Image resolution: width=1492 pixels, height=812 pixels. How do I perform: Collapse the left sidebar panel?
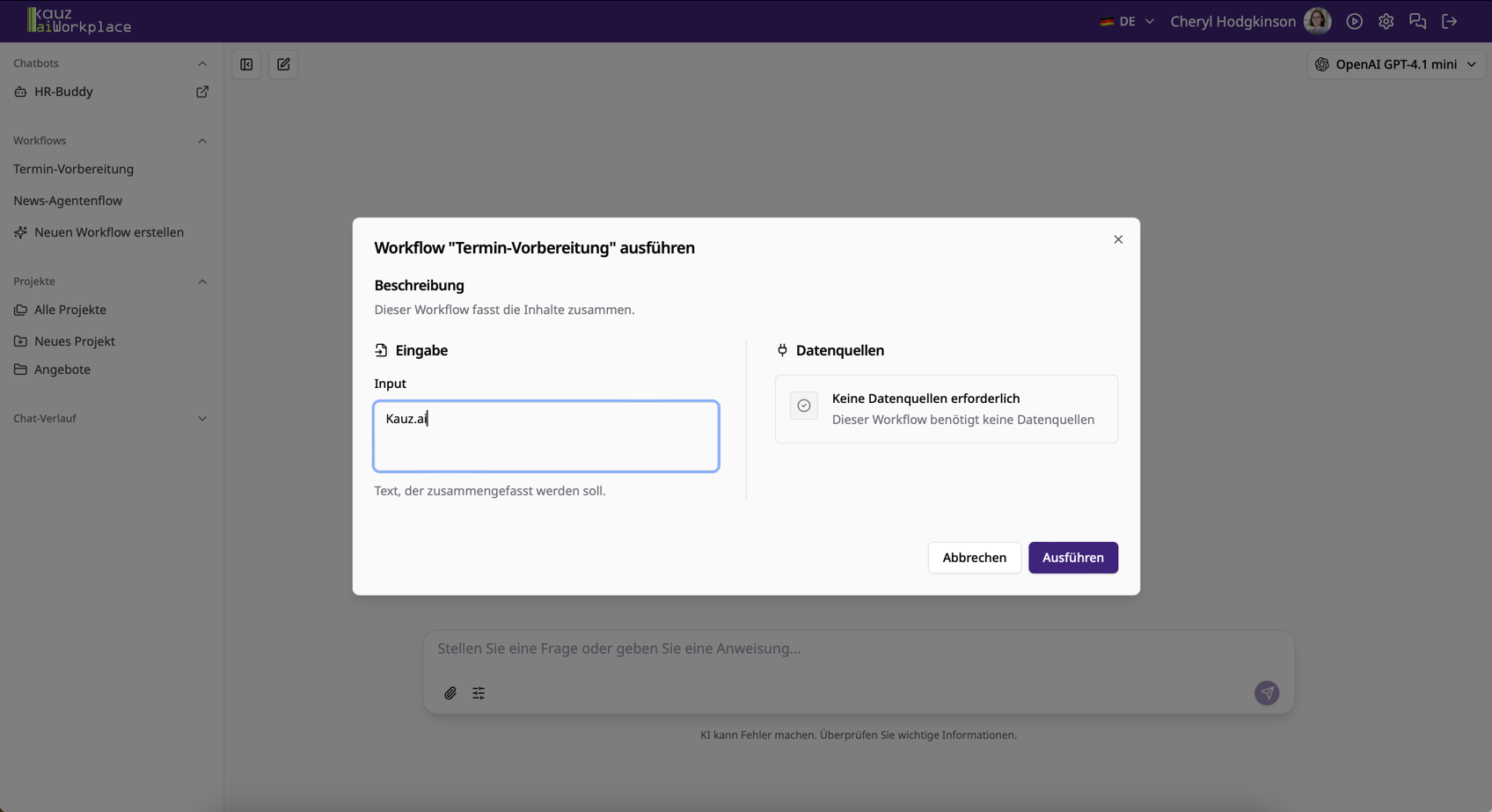coord(246,64)
